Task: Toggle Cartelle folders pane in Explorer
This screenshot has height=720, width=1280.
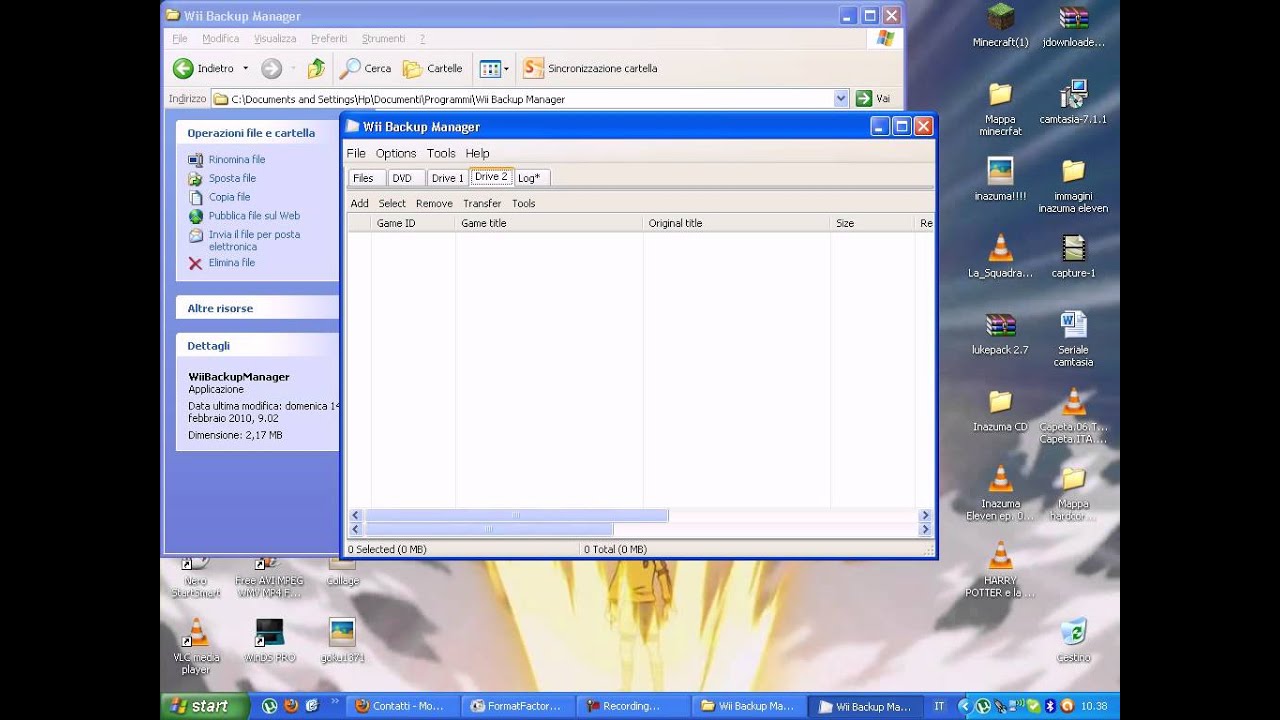Action: 433,68
